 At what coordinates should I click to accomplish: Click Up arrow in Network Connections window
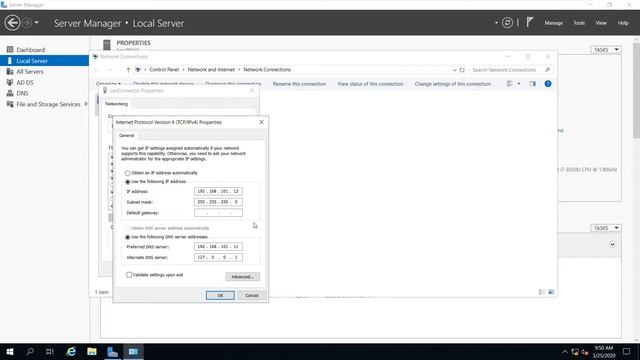[128, 70]
